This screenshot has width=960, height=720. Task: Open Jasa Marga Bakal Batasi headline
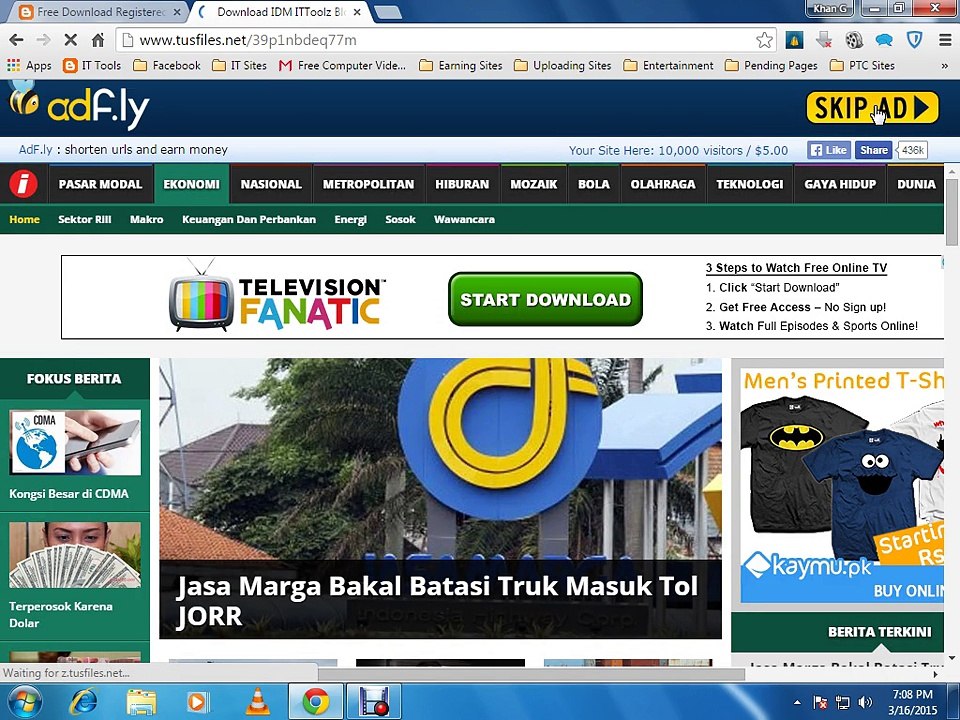coord(437,601)
